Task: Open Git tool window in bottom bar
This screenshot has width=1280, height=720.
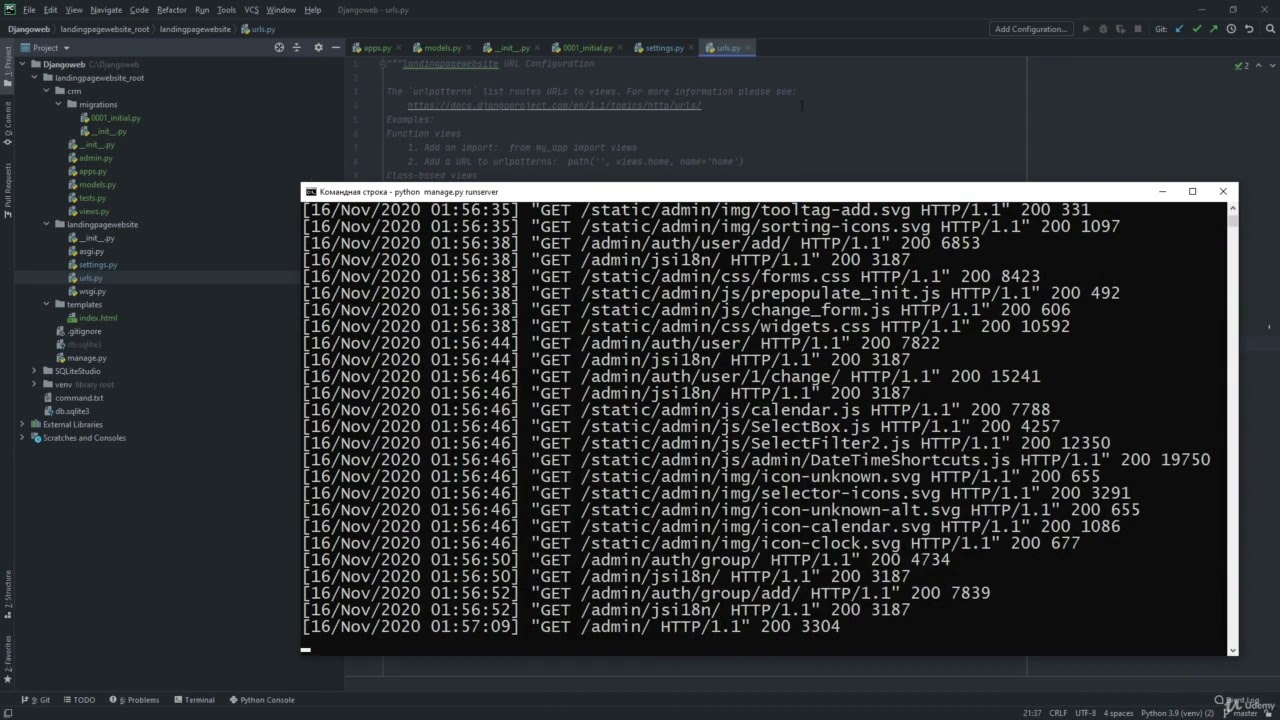Action: [36, 700]
